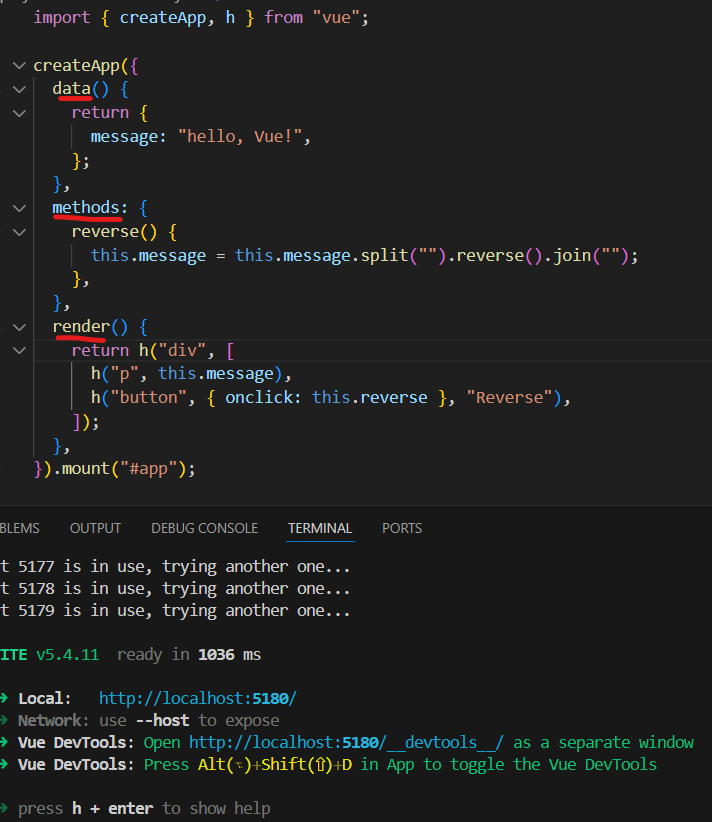Image resolution: width=712 pixels, height=822 pixels.
Task: Open the Local http://localhost:5180/ link
Action: [198, 698]
